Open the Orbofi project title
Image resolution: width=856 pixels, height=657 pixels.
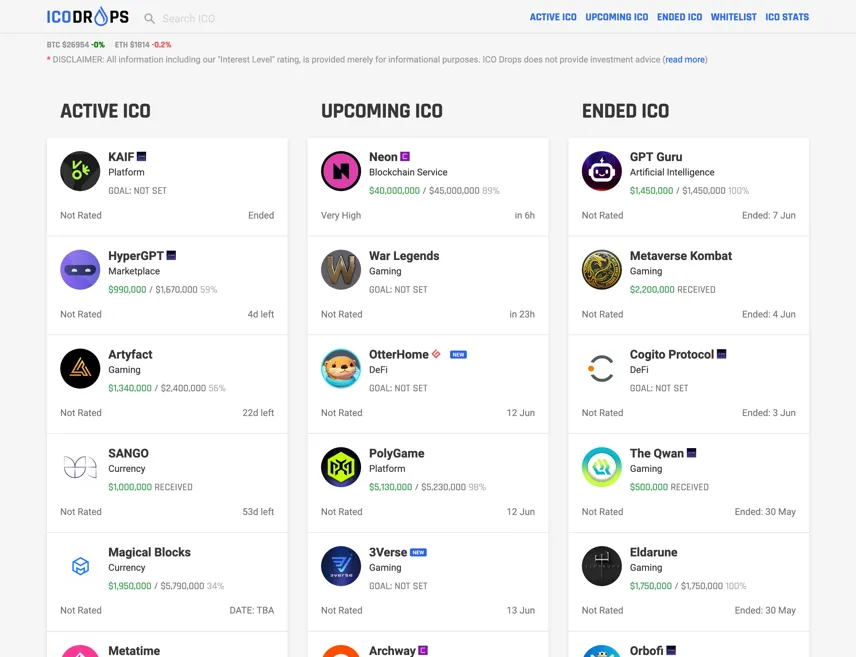point(647,650)
